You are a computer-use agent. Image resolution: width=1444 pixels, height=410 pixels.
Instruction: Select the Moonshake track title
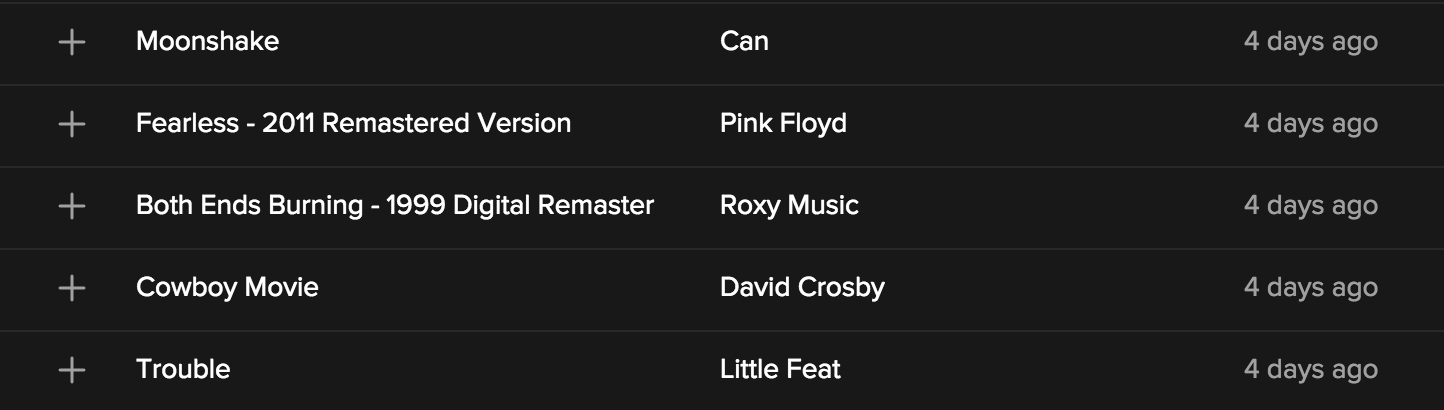pyautogui.click(x=207, y=42)
